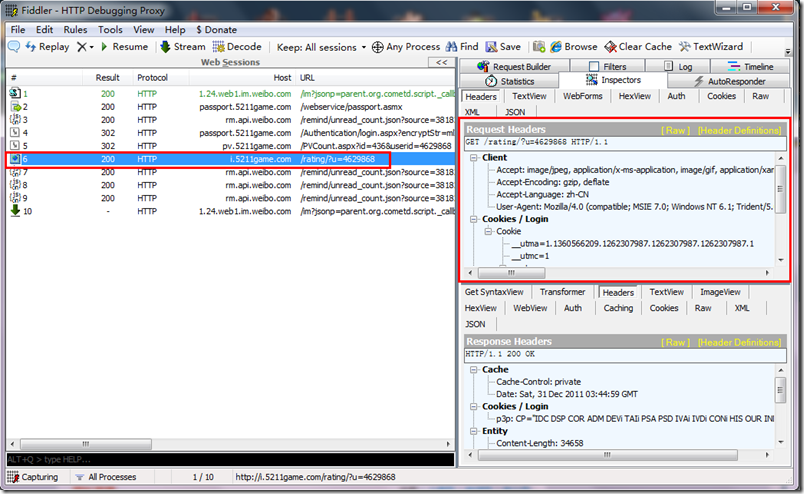Open Header Definitions link in Request Headers
This screenshot has height=494, width=804.
coord(739,130)
